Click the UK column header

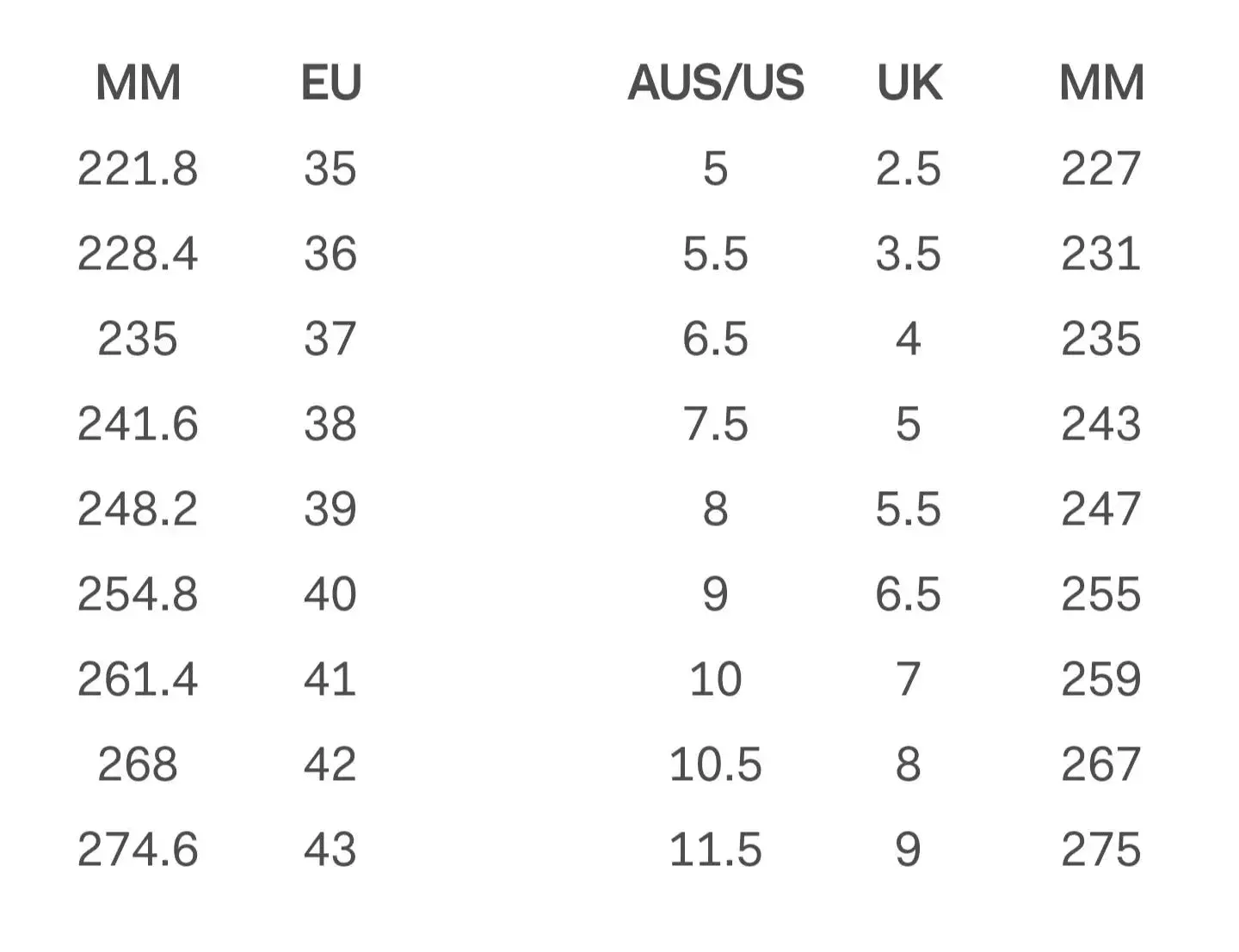click(909, 83)
